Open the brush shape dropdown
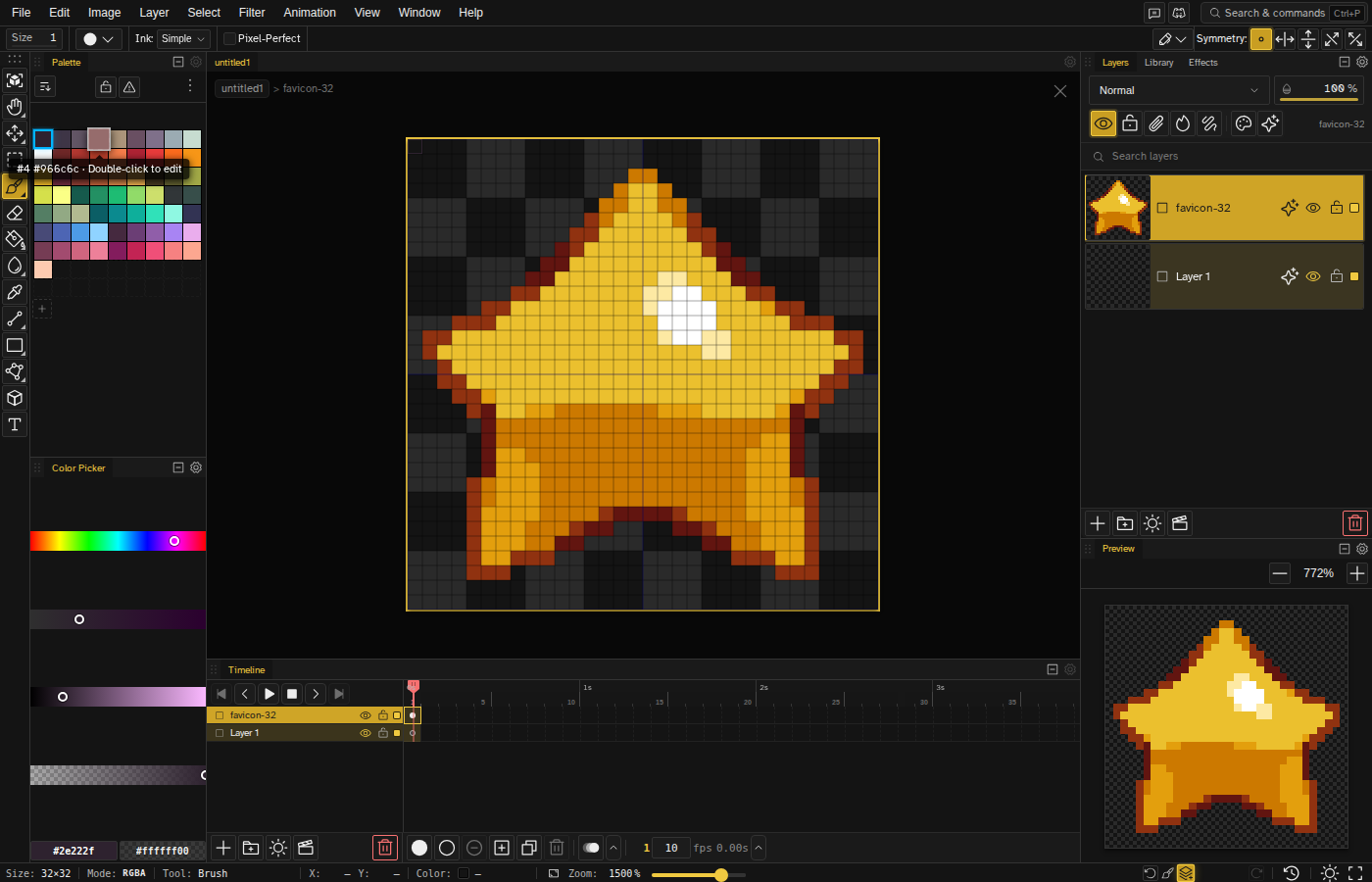This screenshot has height=882, width=1372. 98,38
